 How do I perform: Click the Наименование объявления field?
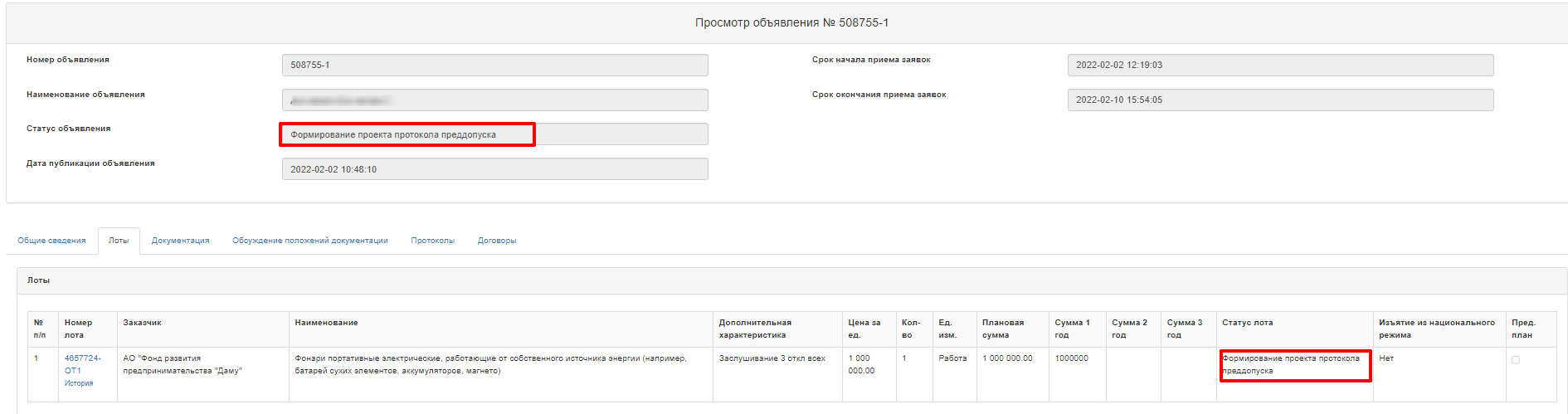coord(495,100)
